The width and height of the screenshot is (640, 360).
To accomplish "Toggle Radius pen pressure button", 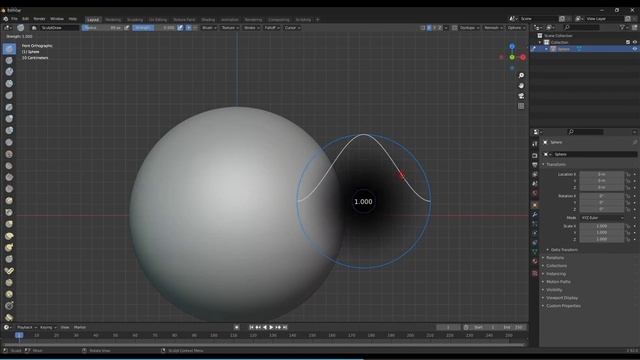I will 127,28.
